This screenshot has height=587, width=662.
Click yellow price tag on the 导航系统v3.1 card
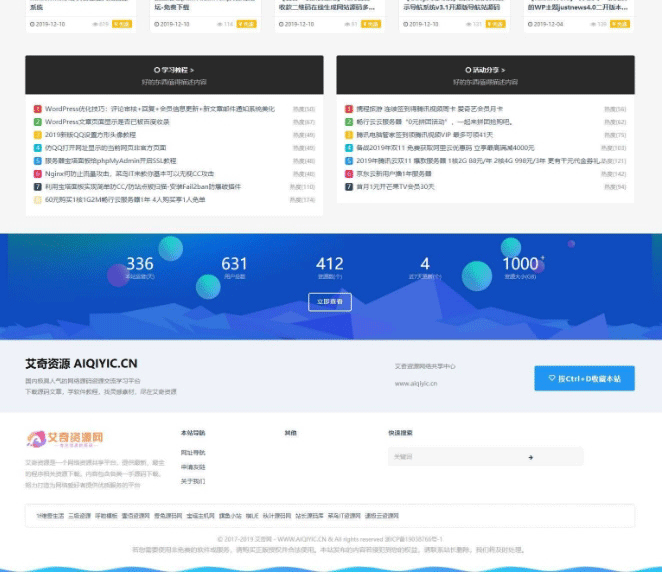[496, 24]
